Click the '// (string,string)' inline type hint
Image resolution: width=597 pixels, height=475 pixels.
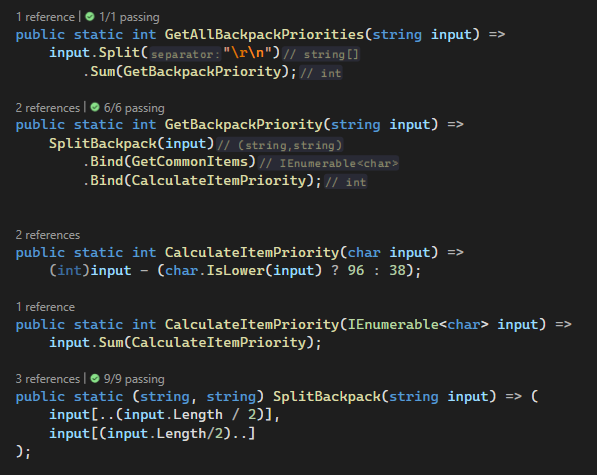point(280,145)
